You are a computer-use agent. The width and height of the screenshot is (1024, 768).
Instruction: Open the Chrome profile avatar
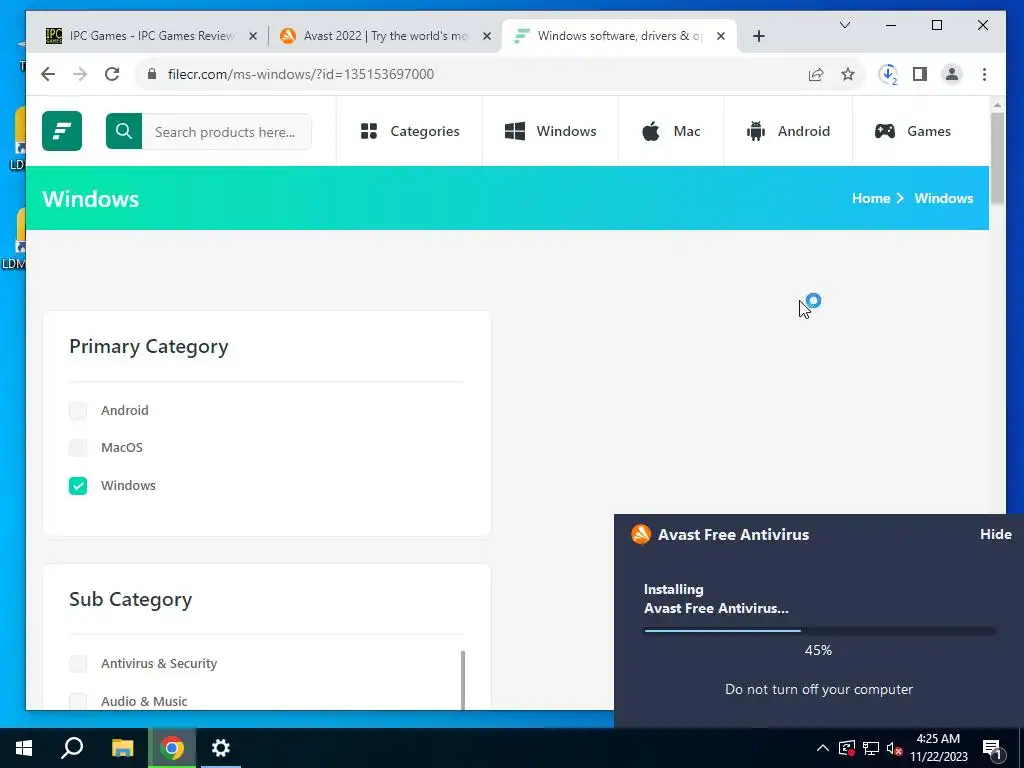952,74
